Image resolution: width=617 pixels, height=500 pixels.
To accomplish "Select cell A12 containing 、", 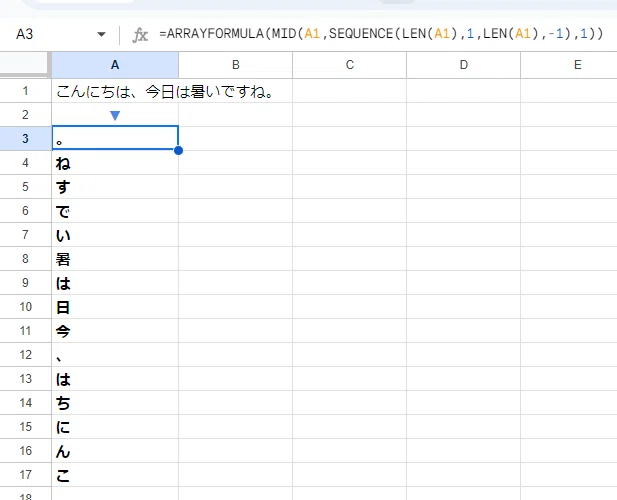I will click(115, 354).
